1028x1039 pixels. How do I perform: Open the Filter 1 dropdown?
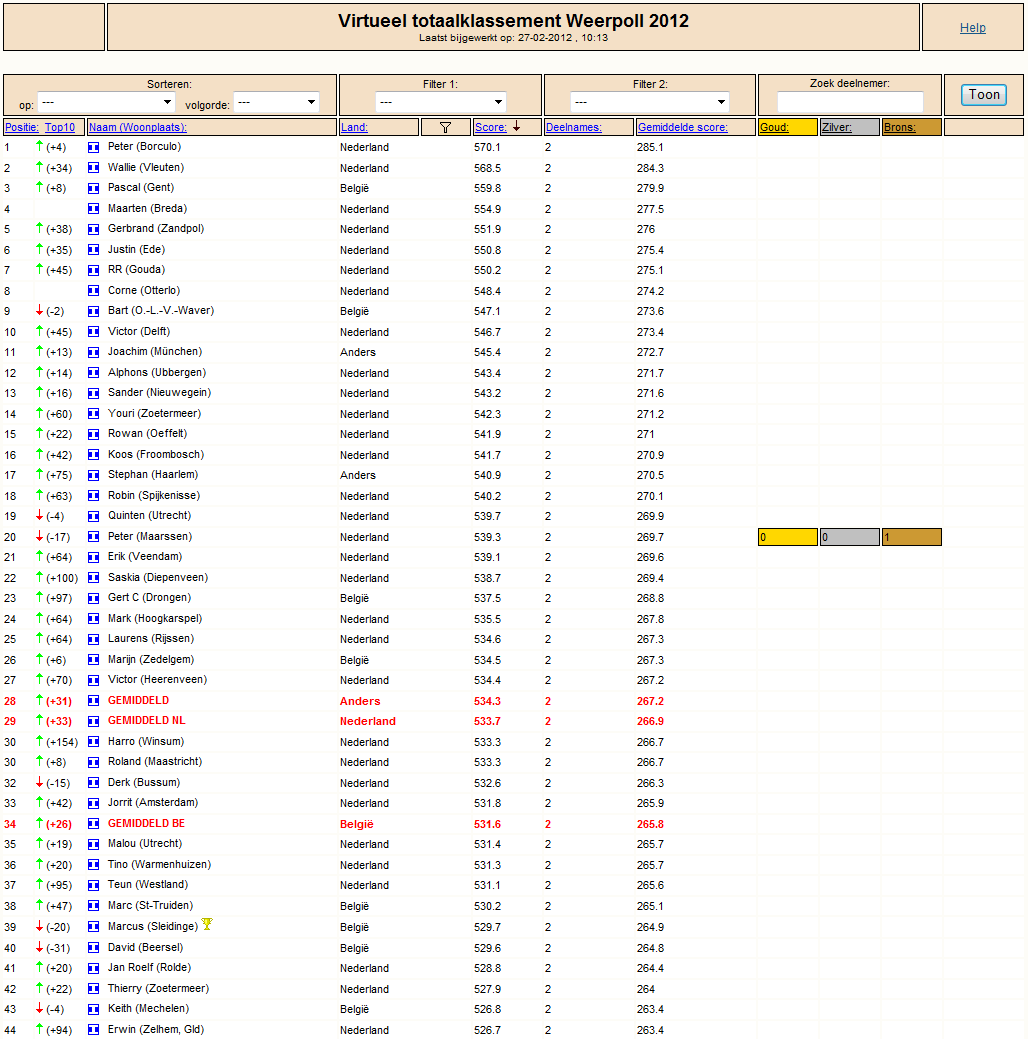(x=440, y=102)
